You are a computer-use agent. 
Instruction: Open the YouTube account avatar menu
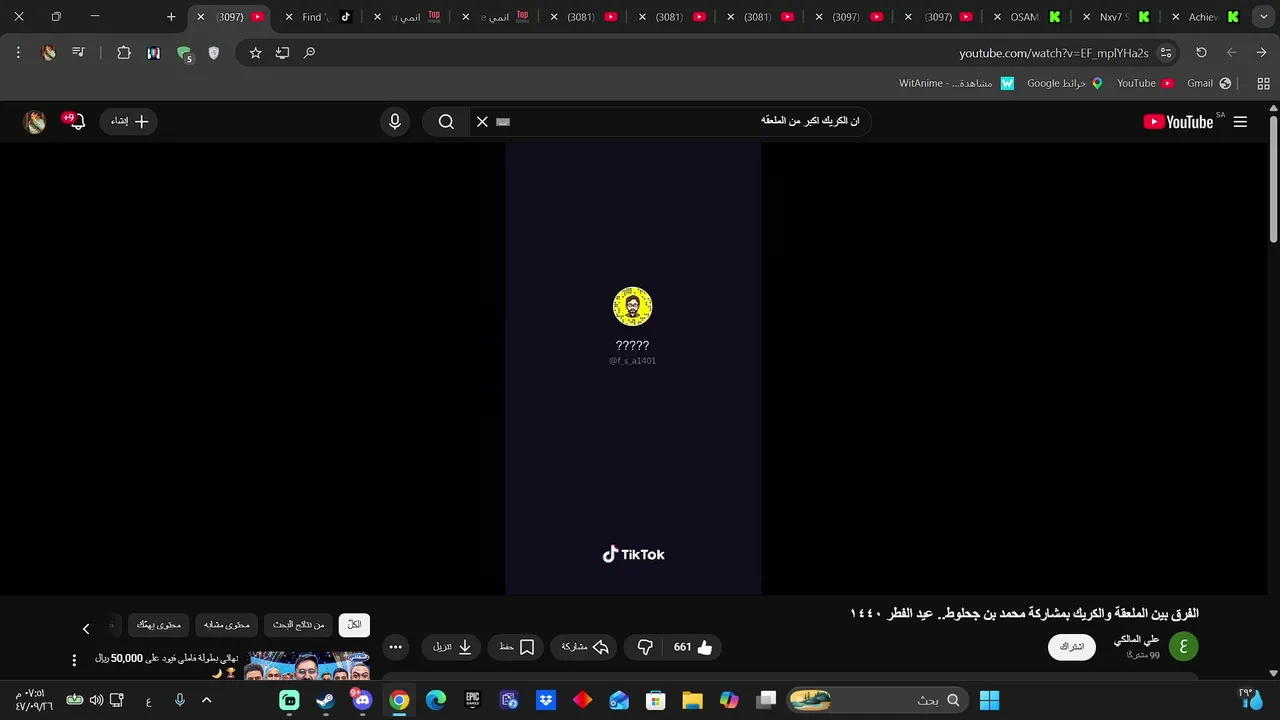(35, 122)
